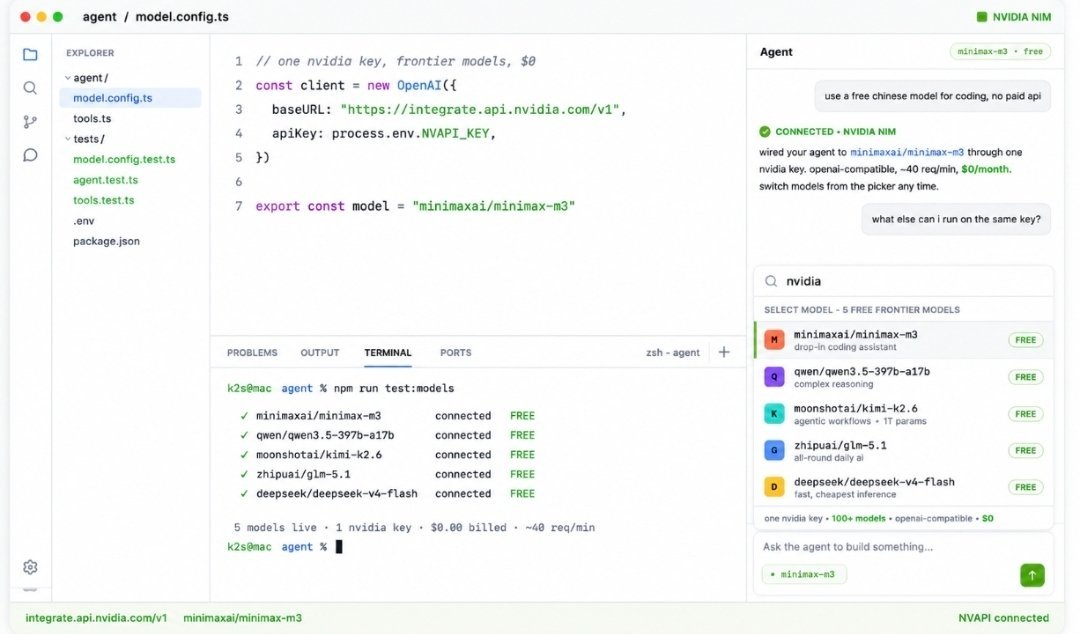The image size is (1080, 634).
Task: Open the minimax-m3 model picker chip
Action: [x=804, y=574]
